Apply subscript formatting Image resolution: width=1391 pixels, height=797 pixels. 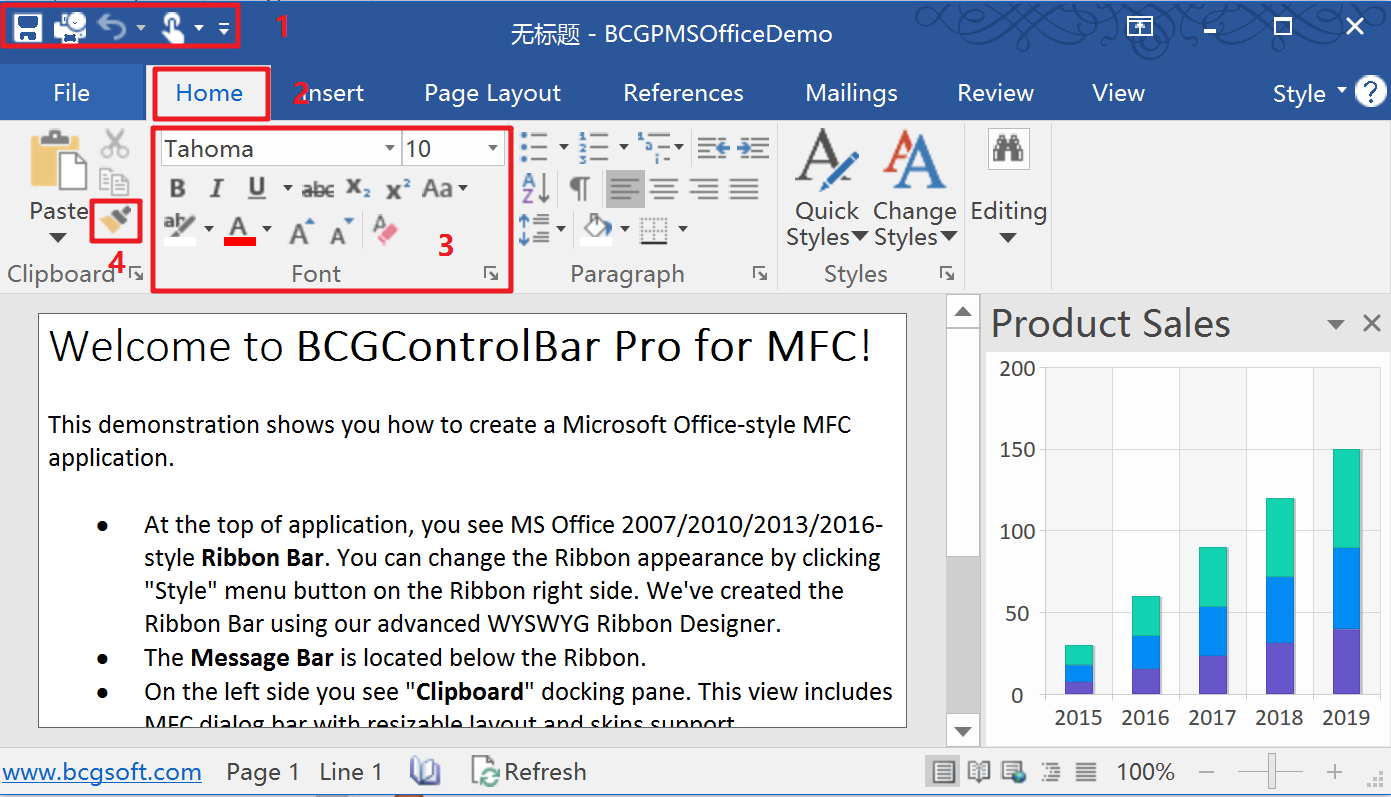[x=358, y=188]
